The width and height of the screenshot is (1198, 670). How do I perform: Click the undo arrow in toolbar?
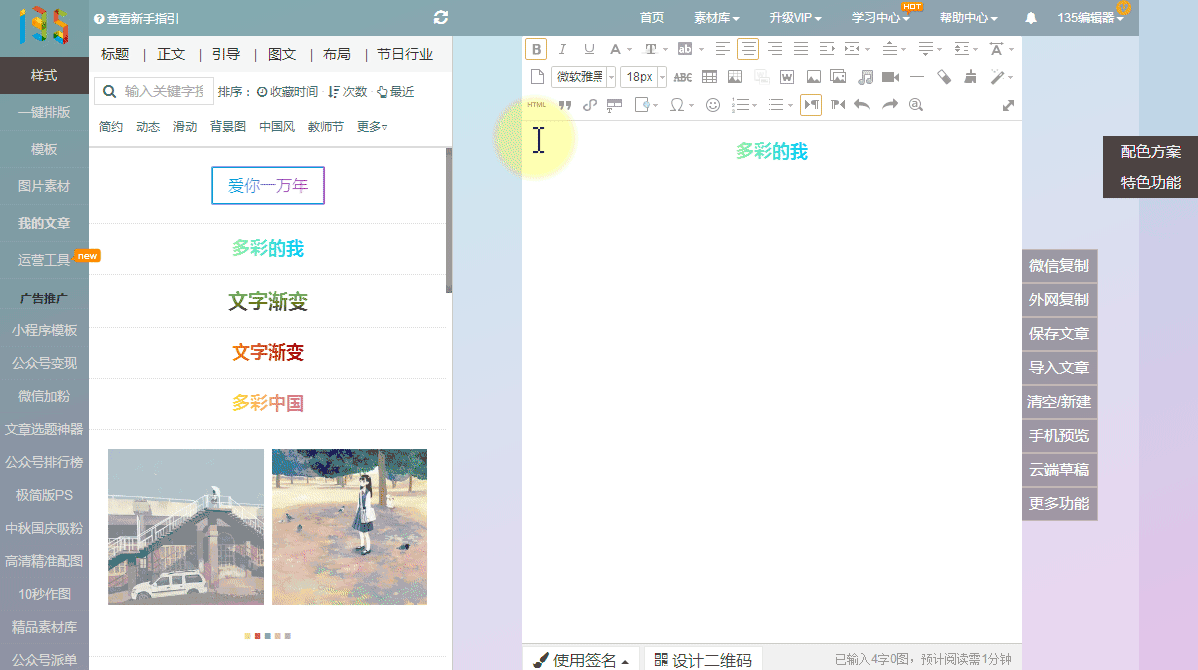[x=862, y=104]
